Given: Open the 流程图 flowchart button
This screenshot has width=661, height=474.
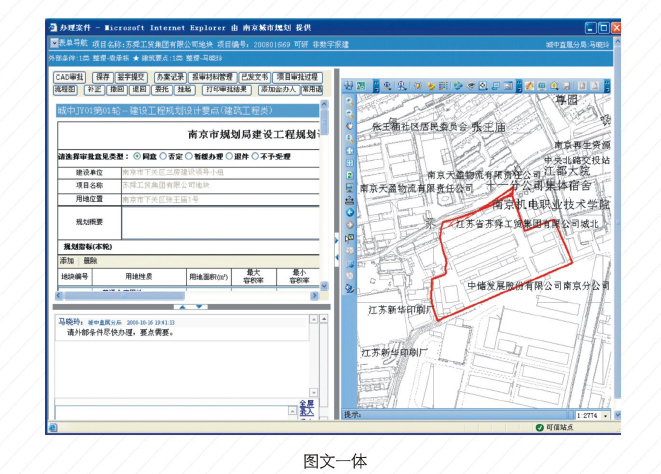Looking at the screenshot, I should point(65,89).
